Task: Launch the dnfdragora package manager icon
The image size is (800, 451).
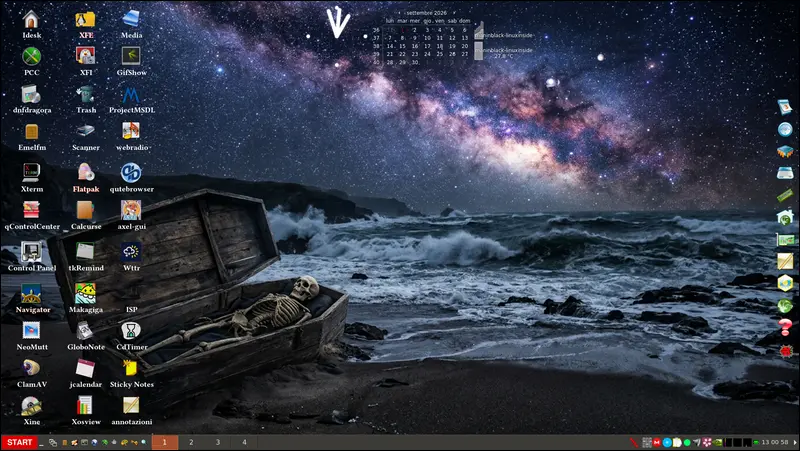Action: [x=31, y=94]
